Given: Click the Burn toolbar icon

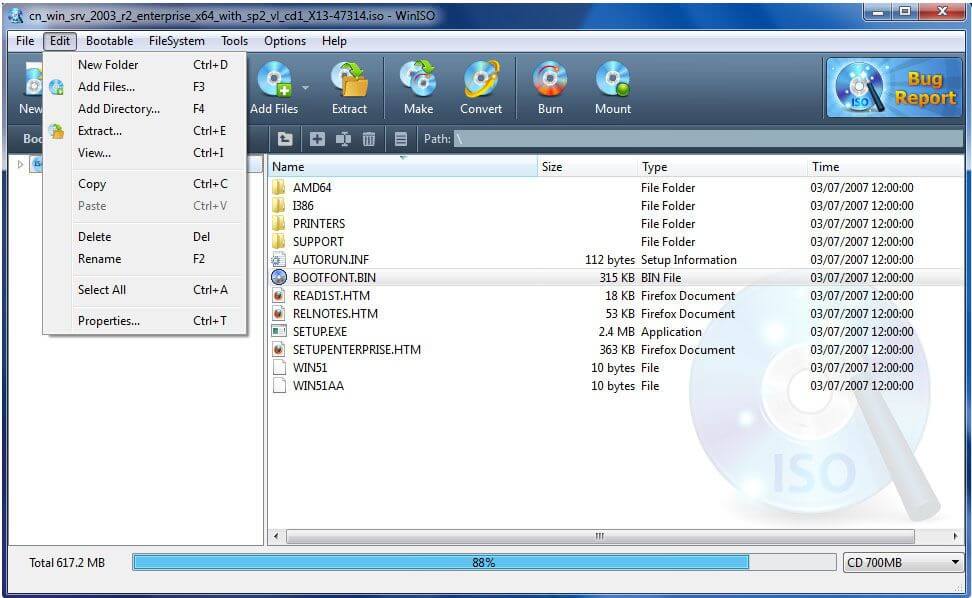Looking at the screenshot, I should click(x=549, y=80).
